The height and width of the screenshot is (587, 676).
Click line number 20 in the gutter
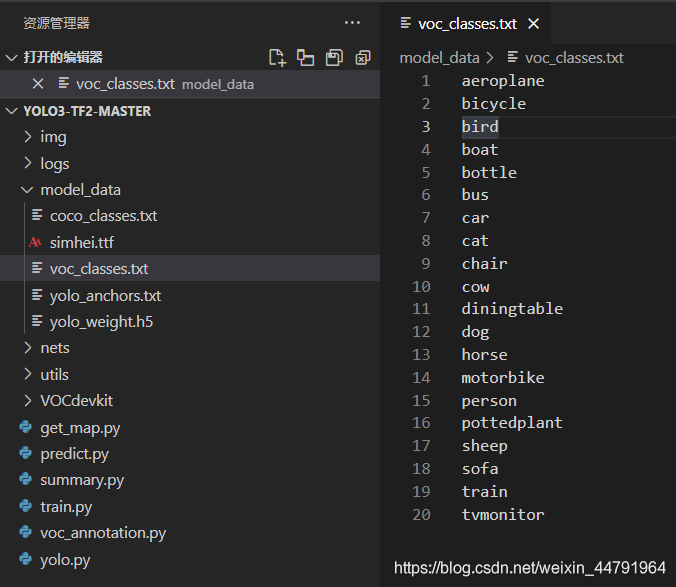(x=421, y=515)
